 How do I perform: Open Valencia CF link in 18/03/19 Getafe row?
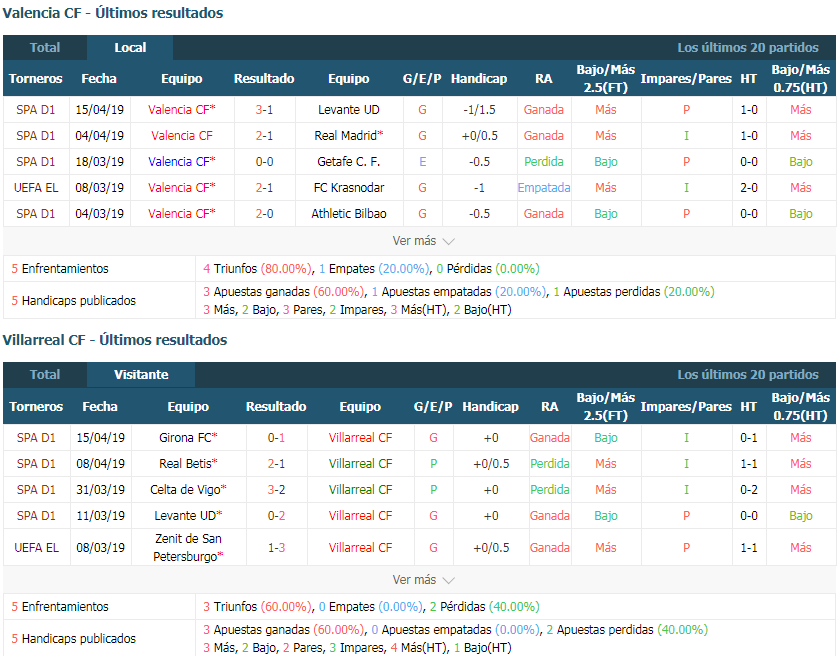[181, 162]
